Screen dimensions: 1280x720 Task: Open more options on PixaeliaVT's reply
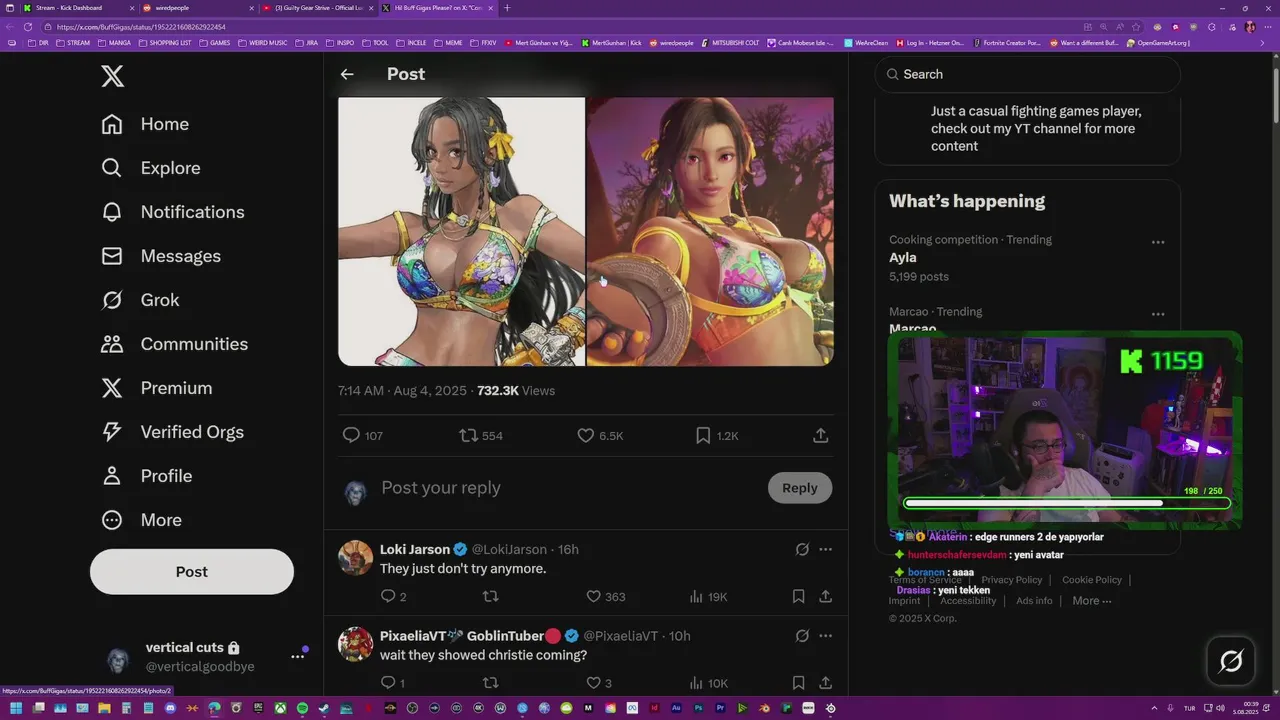[825, 636]
